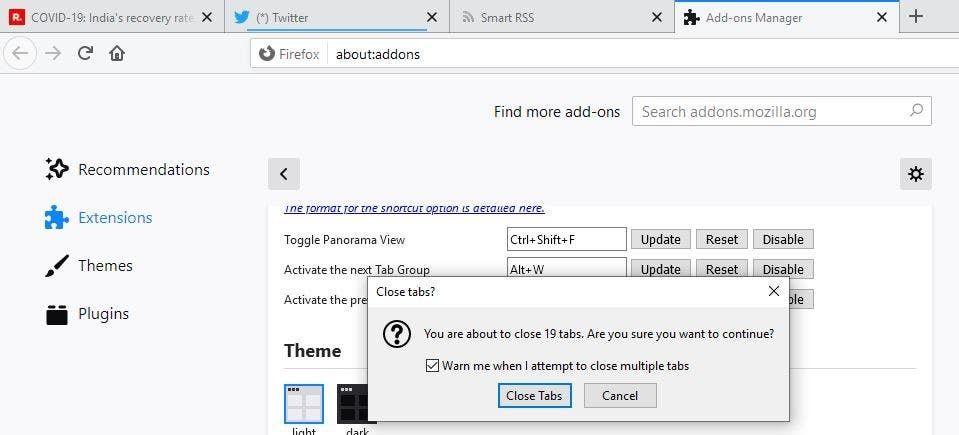
Task: Open the Extensions section
Action: [x=99, y=217]
